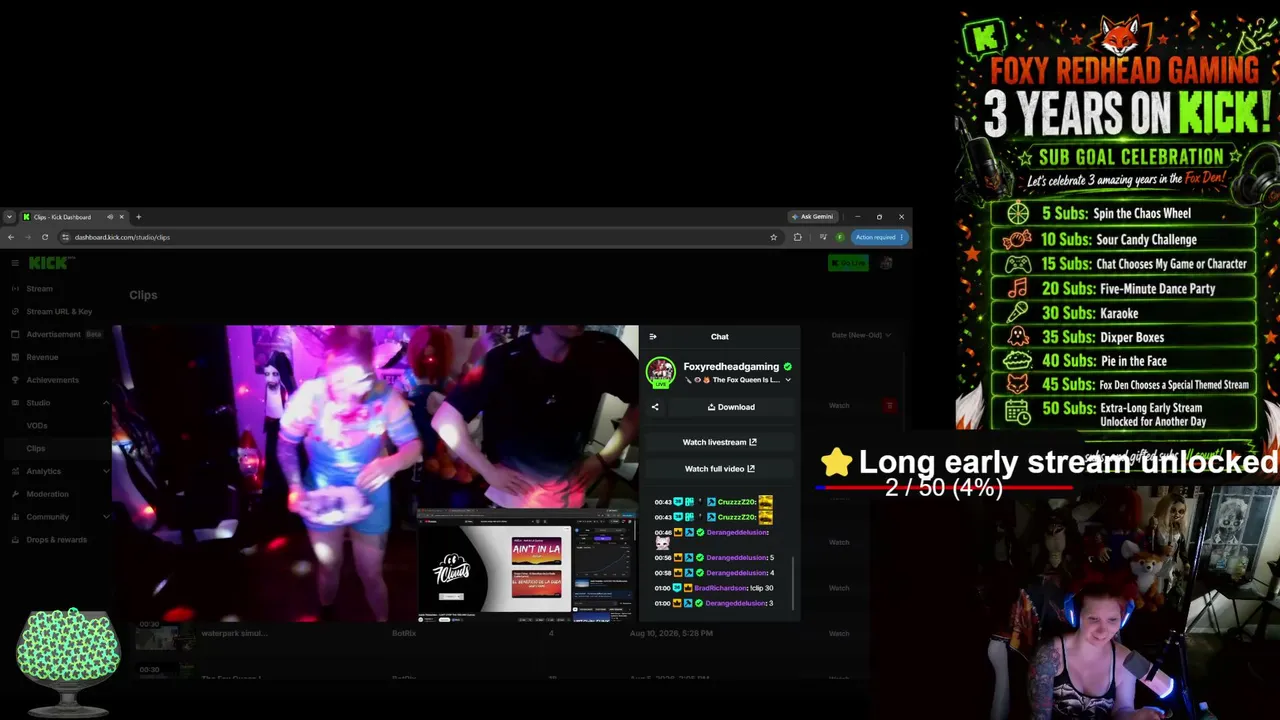Click the Revenue sidebar icon
Screen dimensions: 1280x720
pyautogui.click(x=15, y=357)
